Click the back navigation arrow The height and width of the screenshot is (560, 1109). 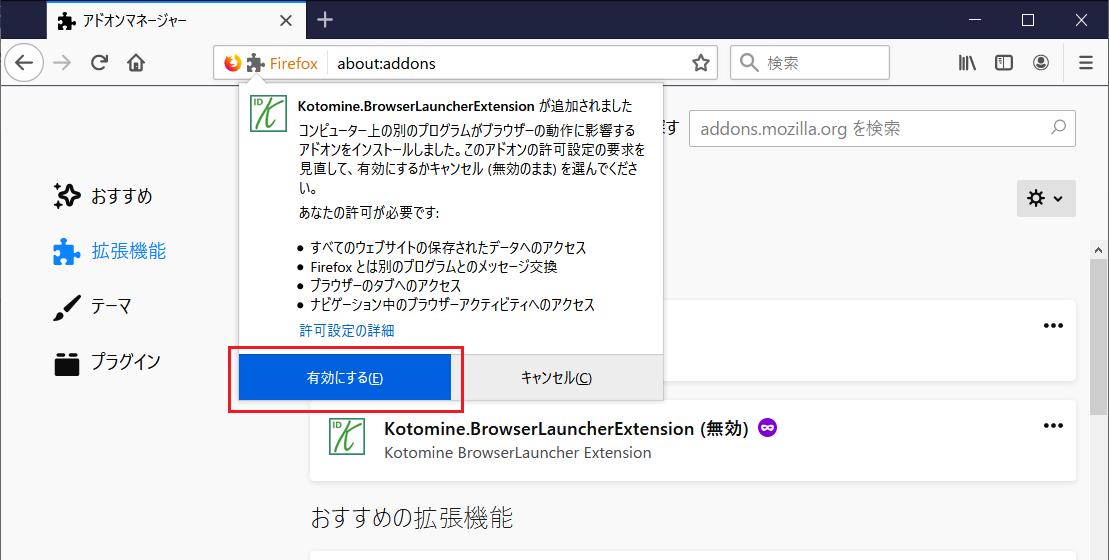point(24,63)
